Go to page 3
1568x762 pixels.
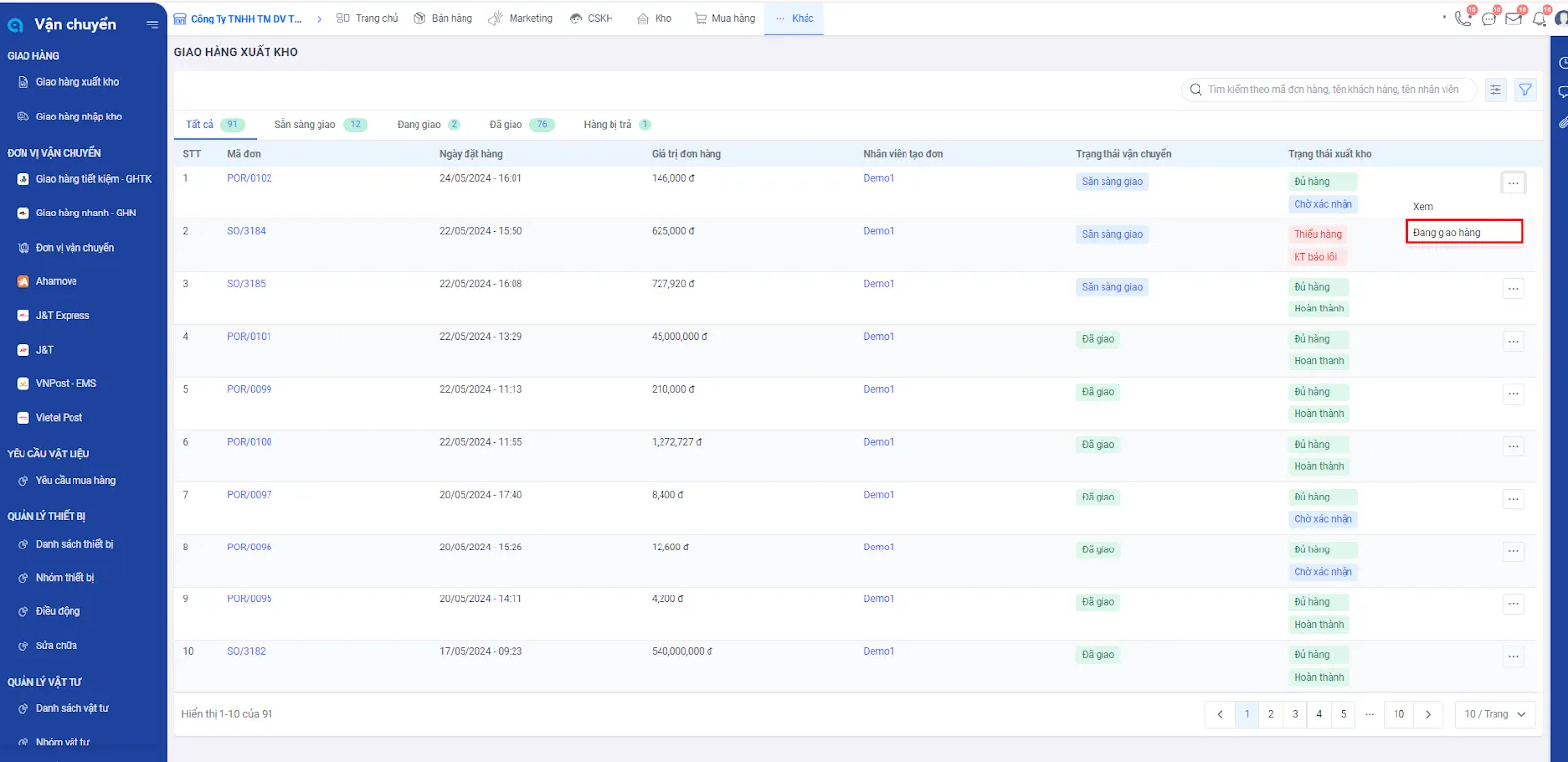pyautogui.click(x=1295, y=714)
